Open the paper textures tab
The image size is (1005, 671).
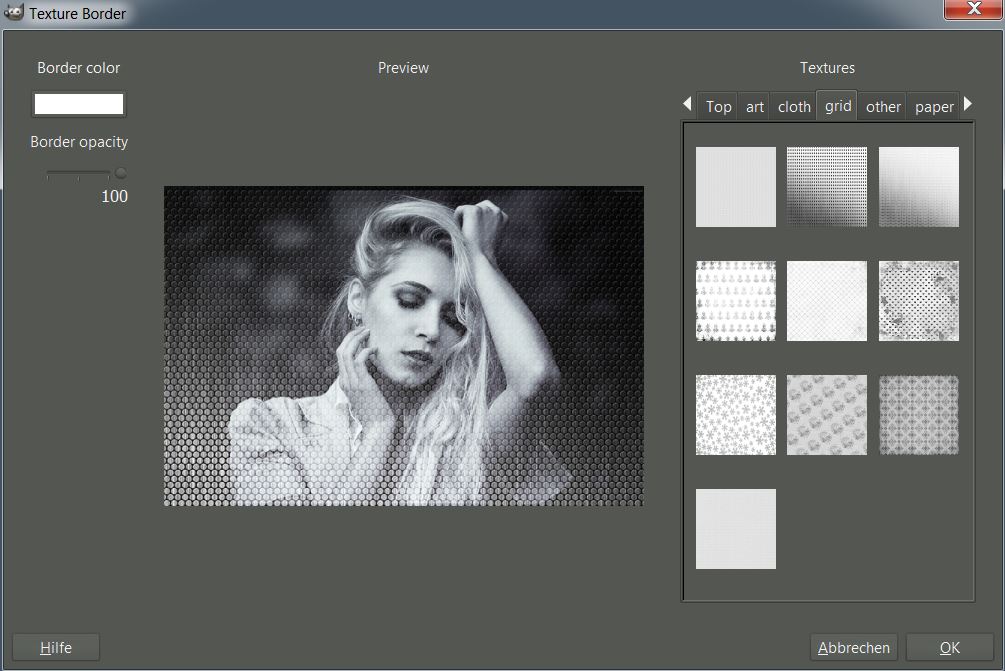[x=934, y=107]
